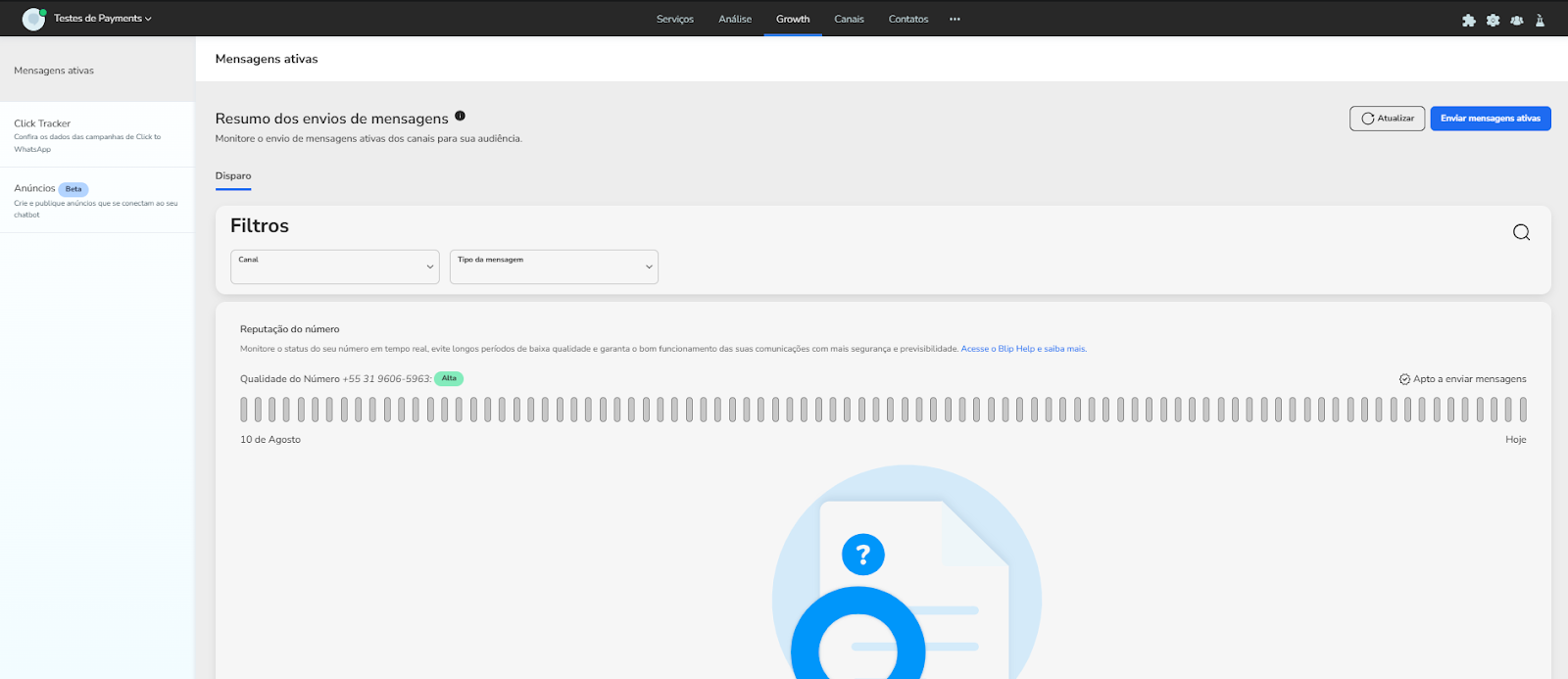Click the three-dots more menu
The width and height of the screenshot is (1568, 679).
point(955,20)
